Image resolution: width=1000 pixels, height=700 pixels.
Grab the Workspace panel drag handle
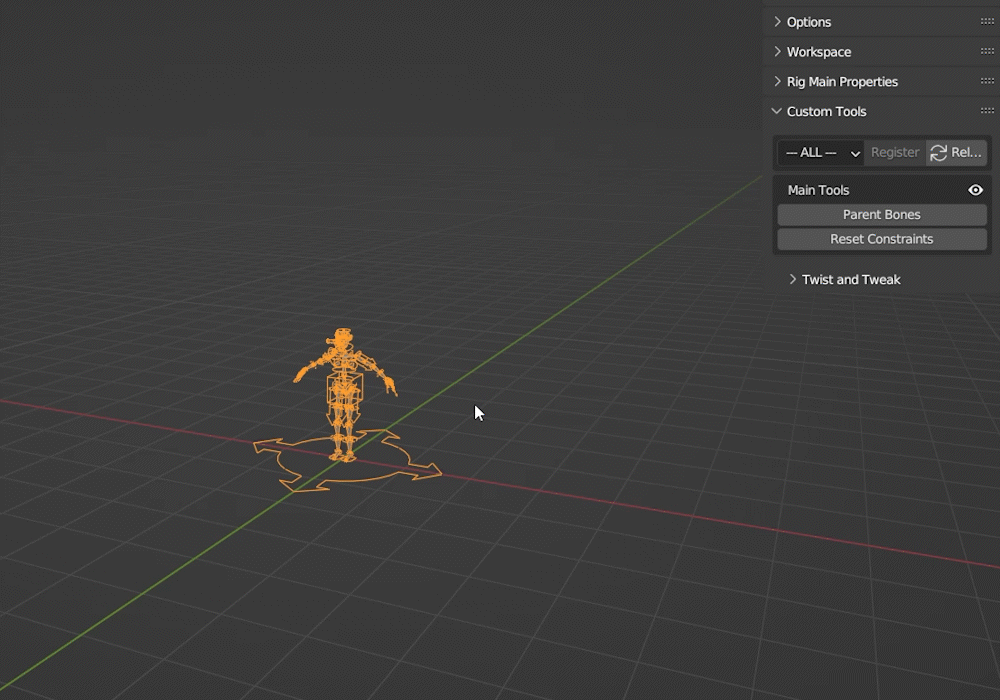point(987,51)
